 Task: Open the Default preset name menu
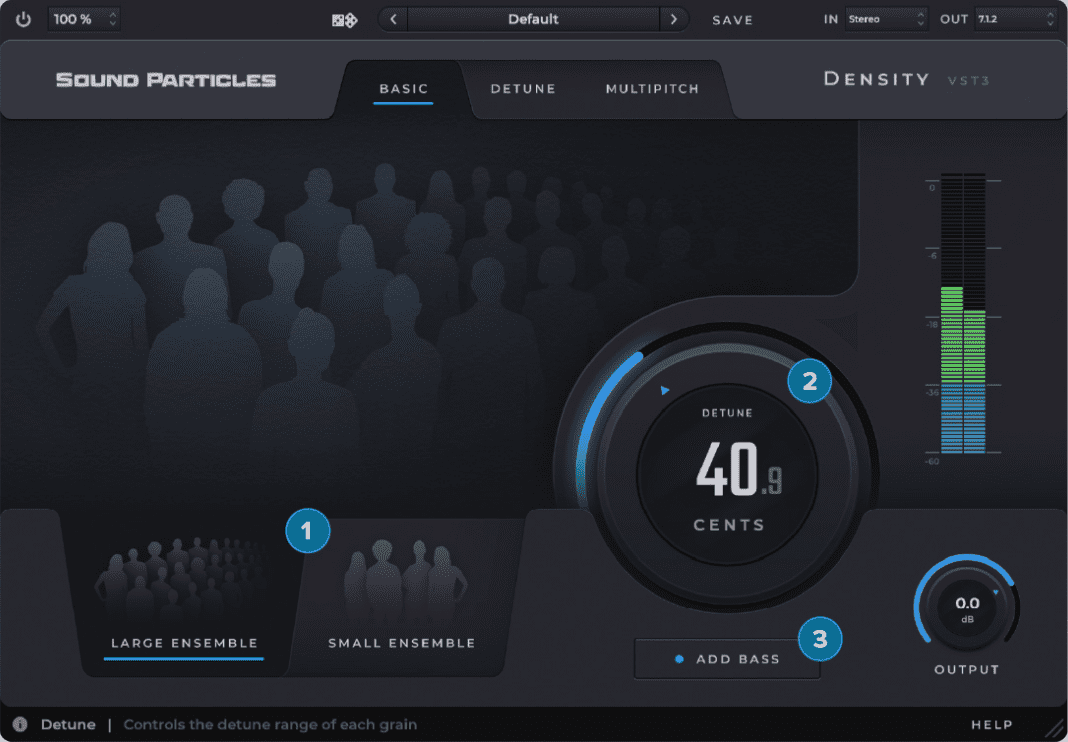533,19
